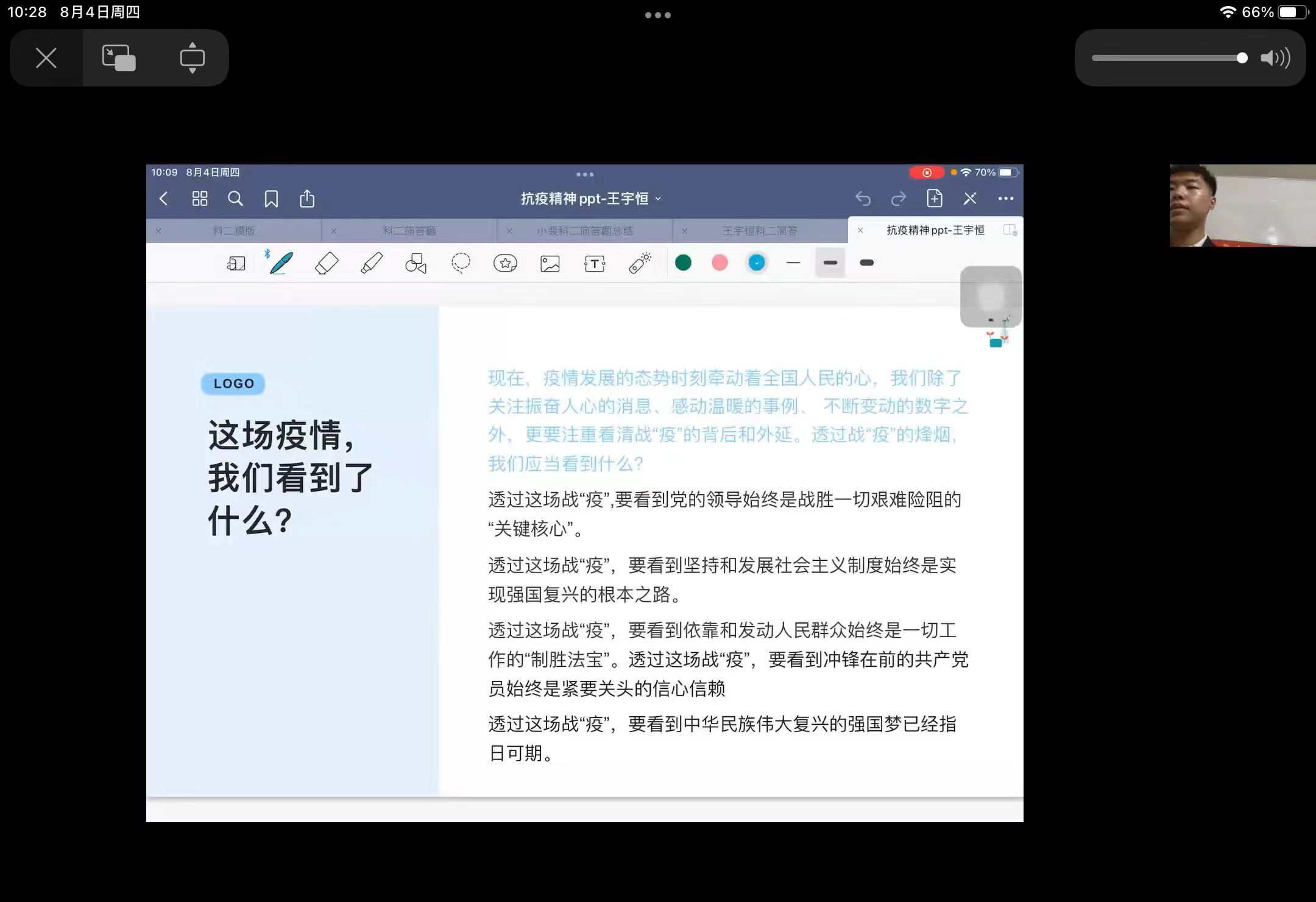Select the Eraser tool
Image resolution: width=1316 pixels, height=902 pixels.
(327, 263)
